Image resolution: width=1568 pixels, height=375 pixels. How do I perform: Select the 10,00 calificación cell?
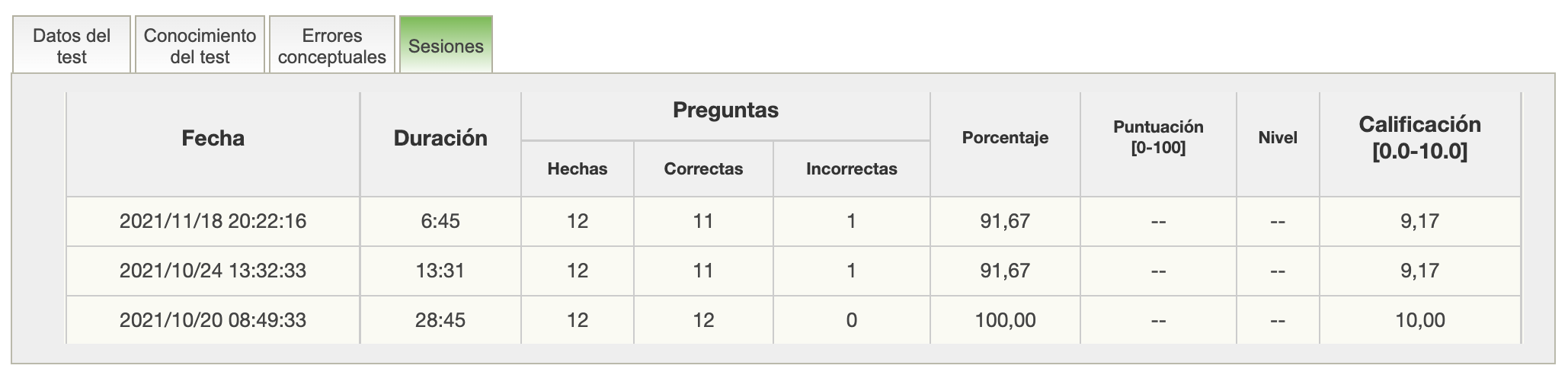pos(1419,320)
